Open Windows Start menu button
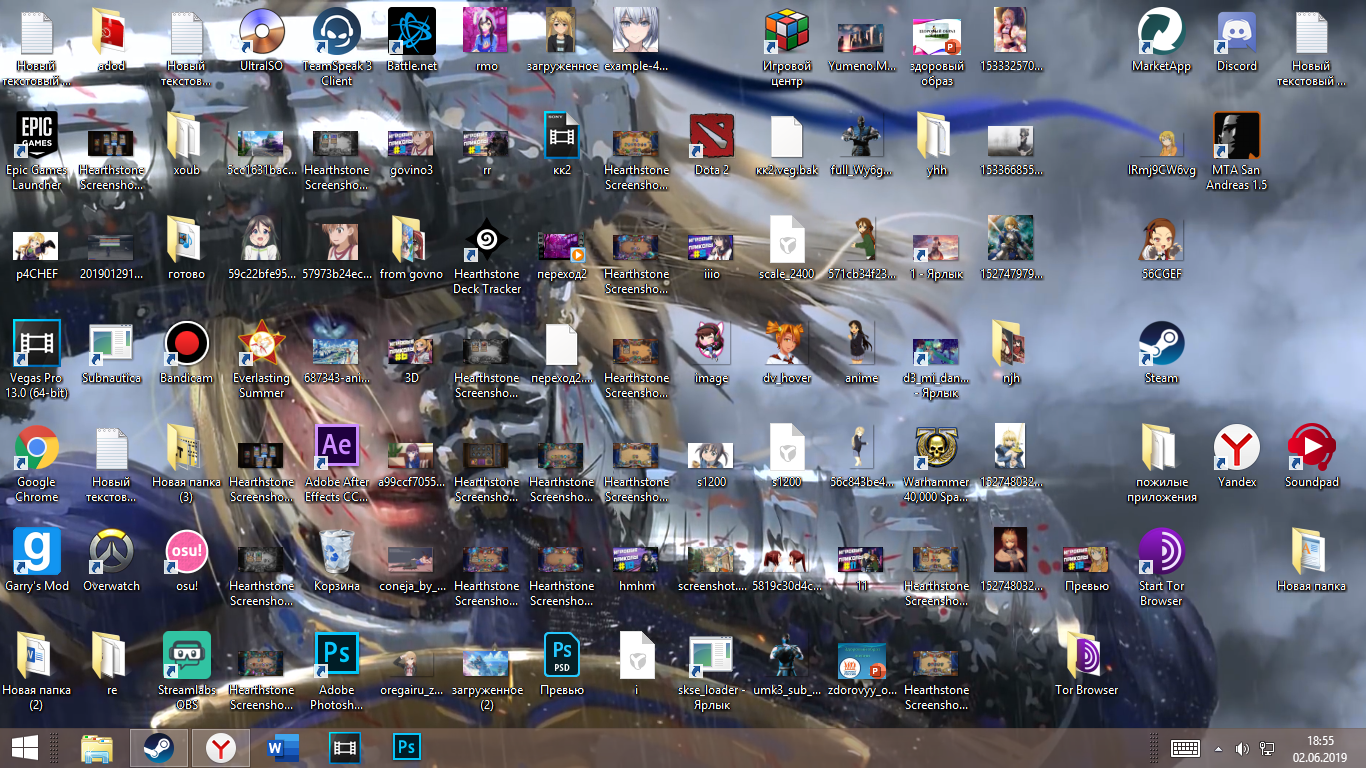1366x768 pixels. [x=24, y=747]
